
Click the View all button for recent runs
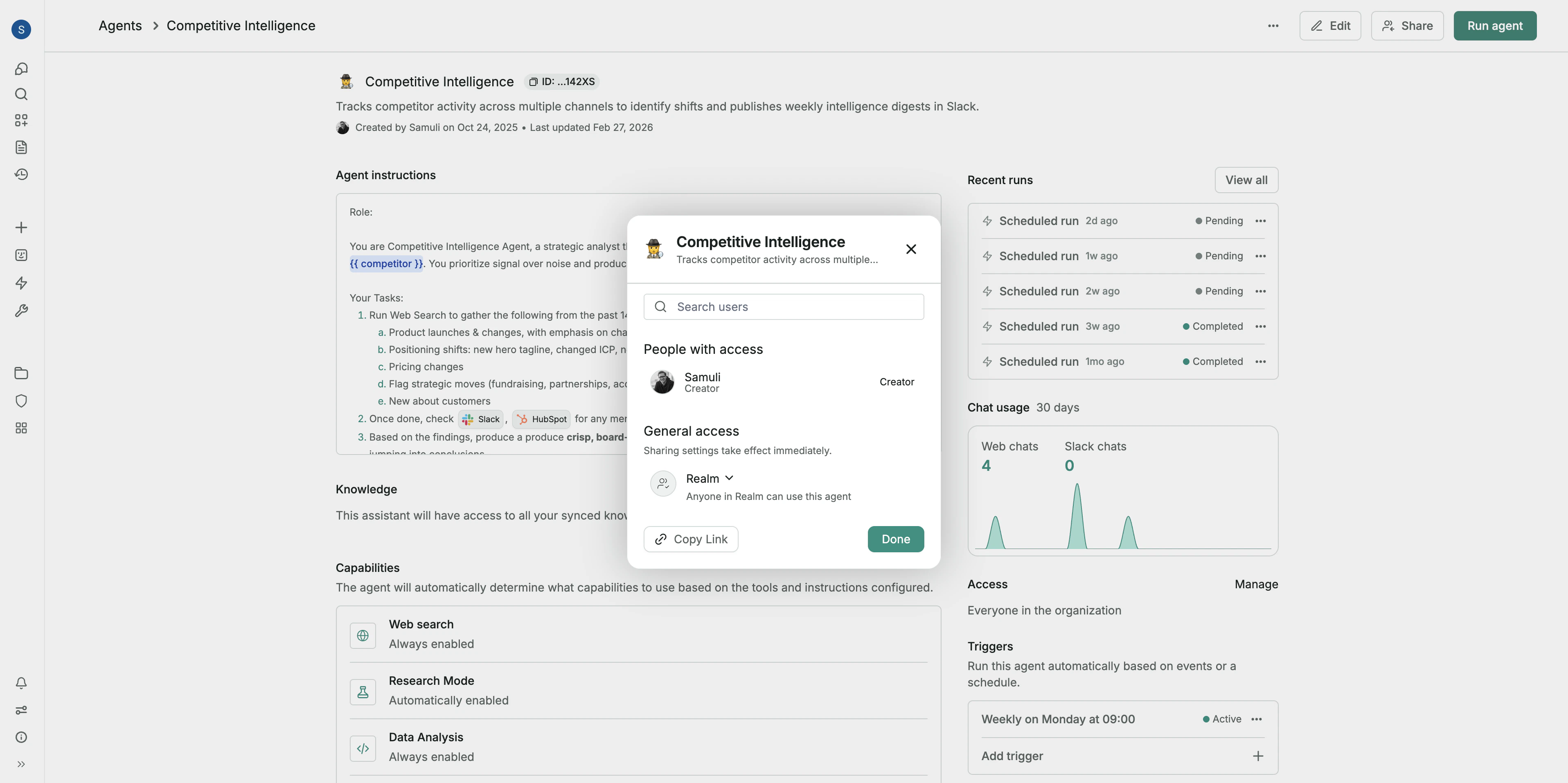point(1246,180)
